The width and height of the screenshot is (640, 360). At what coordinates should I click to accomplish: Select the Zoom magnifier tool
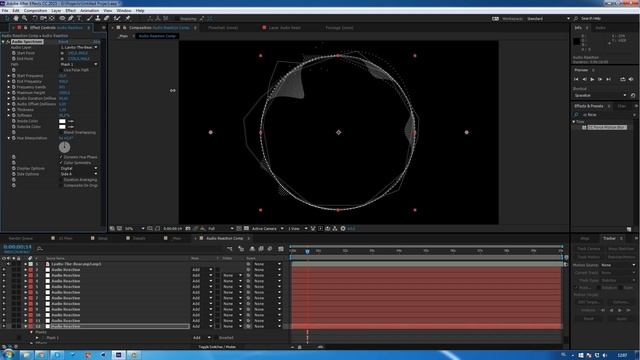24,18
